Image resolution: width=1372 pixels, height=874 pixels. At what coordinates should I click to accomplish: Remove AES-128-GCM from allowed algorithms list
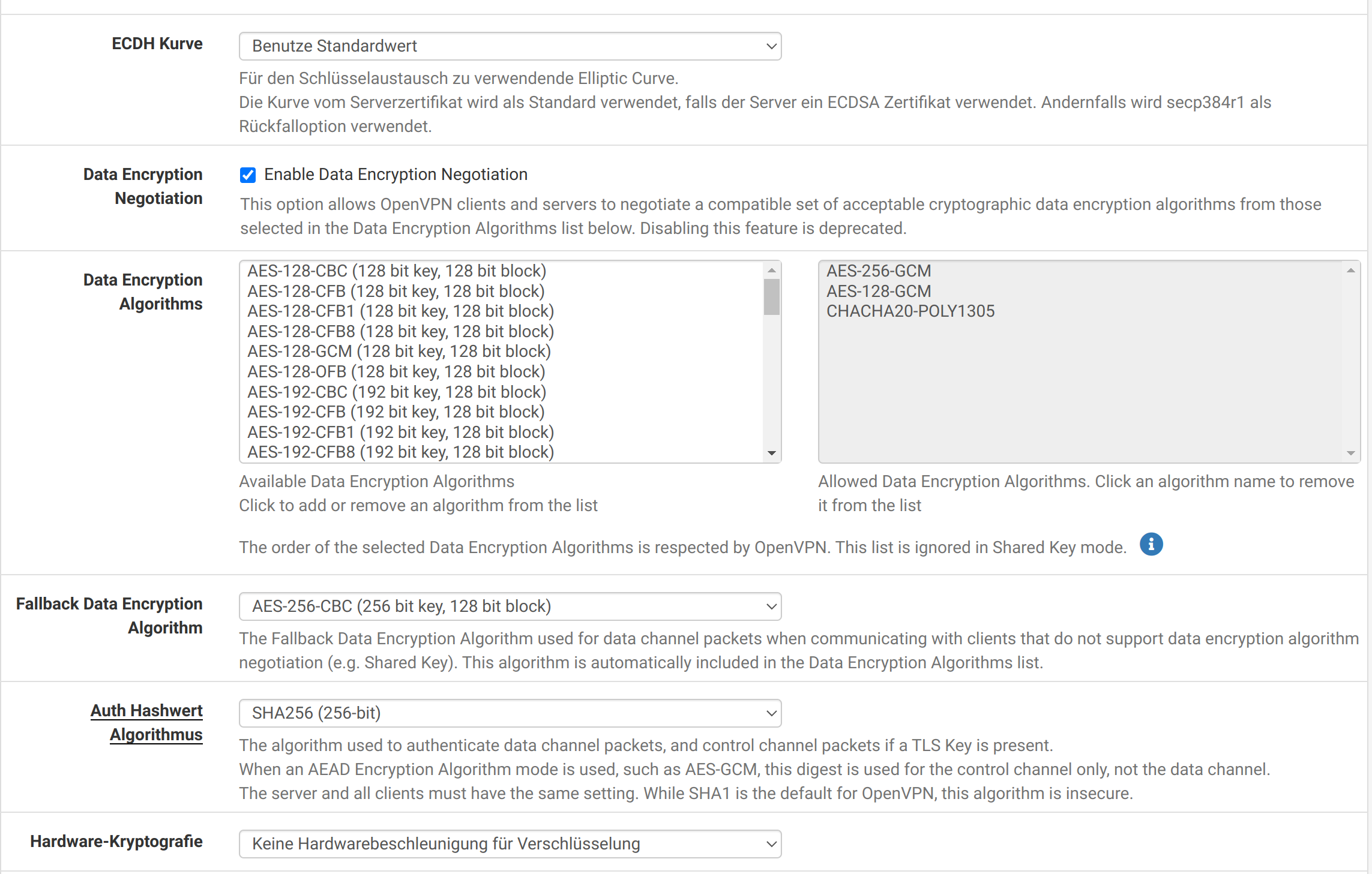coord(878,292)
